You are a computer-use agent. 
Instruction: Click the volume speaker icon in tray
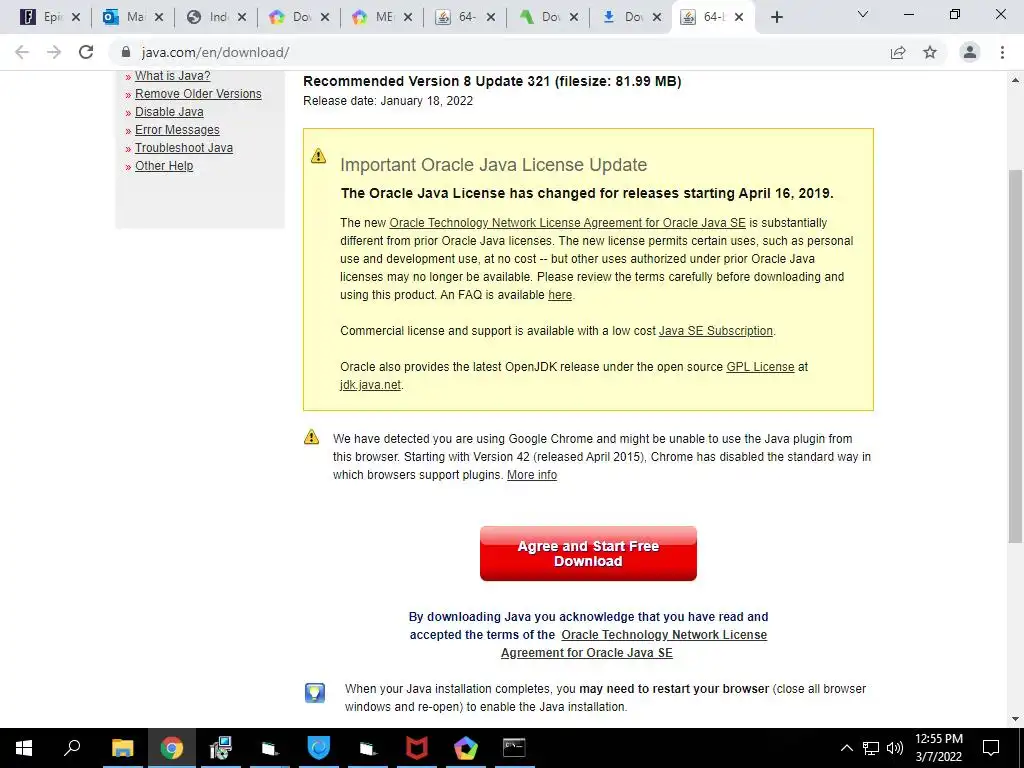[895, 748]
